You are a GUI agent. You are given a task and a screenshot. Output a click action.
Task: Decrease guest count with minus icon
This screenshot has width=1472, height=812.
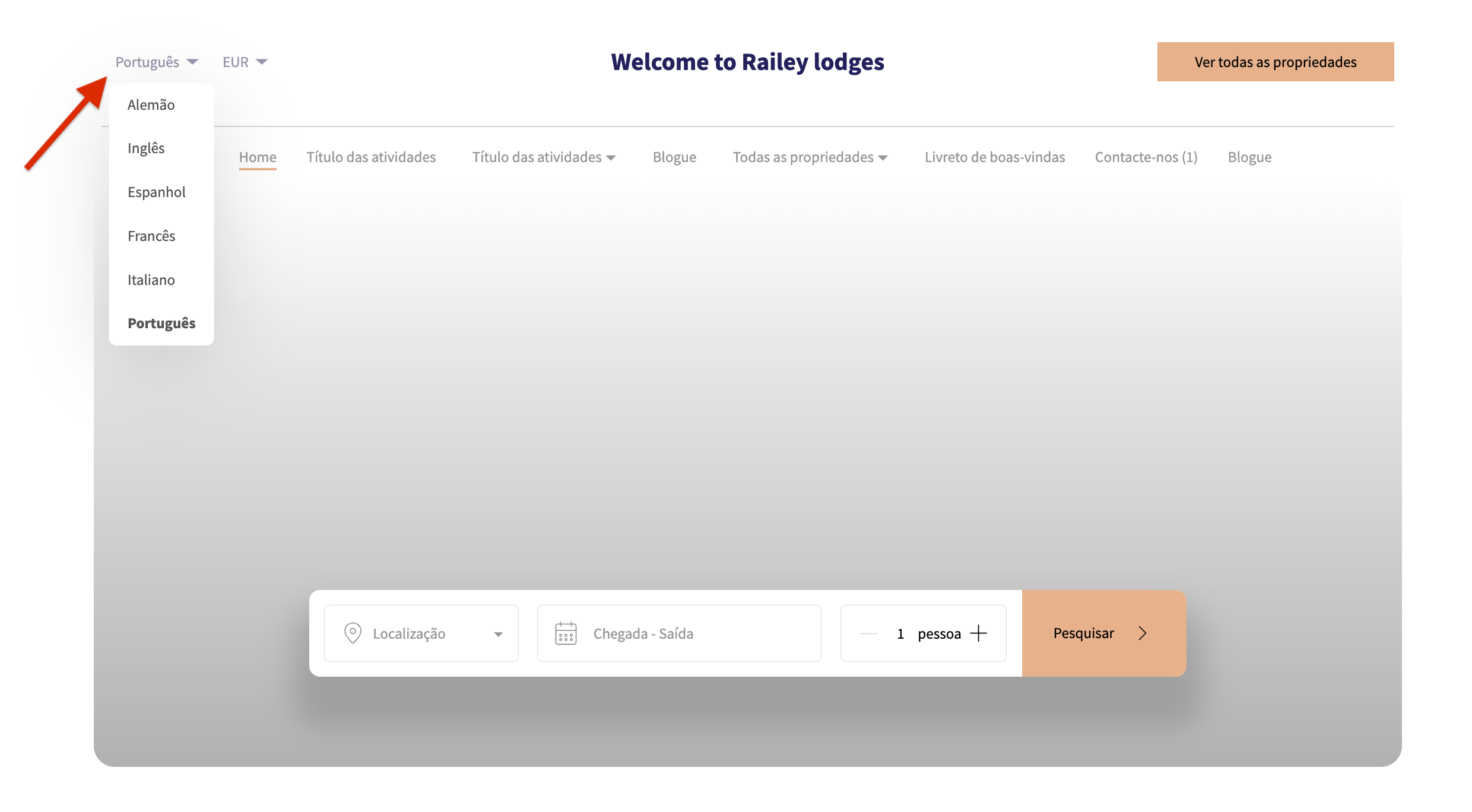[x=868, y=633]
